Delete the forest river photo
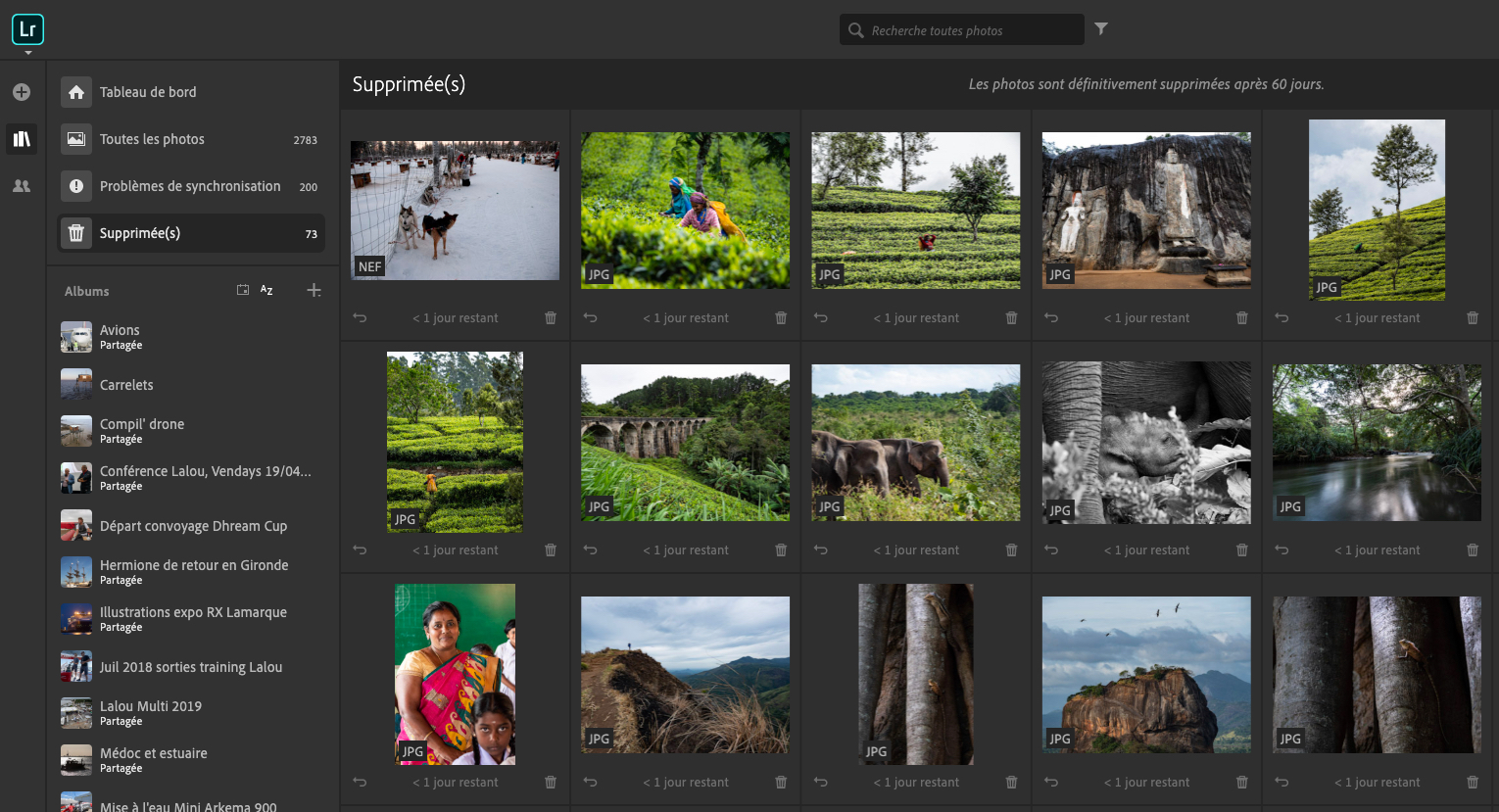 [1473, 549]
